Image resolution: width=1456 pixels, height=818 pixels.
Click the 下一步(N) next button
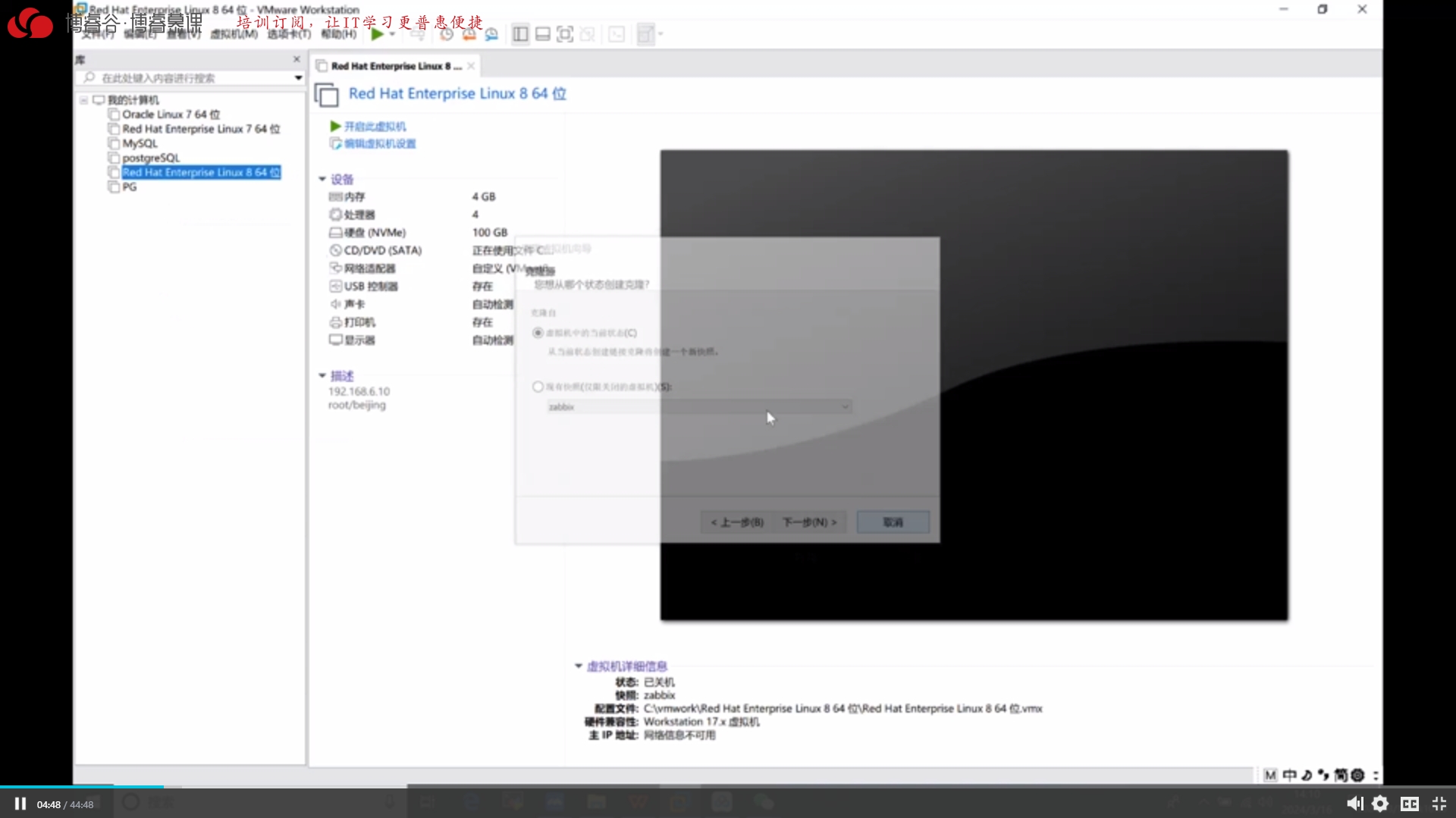(x=809, y=522)
